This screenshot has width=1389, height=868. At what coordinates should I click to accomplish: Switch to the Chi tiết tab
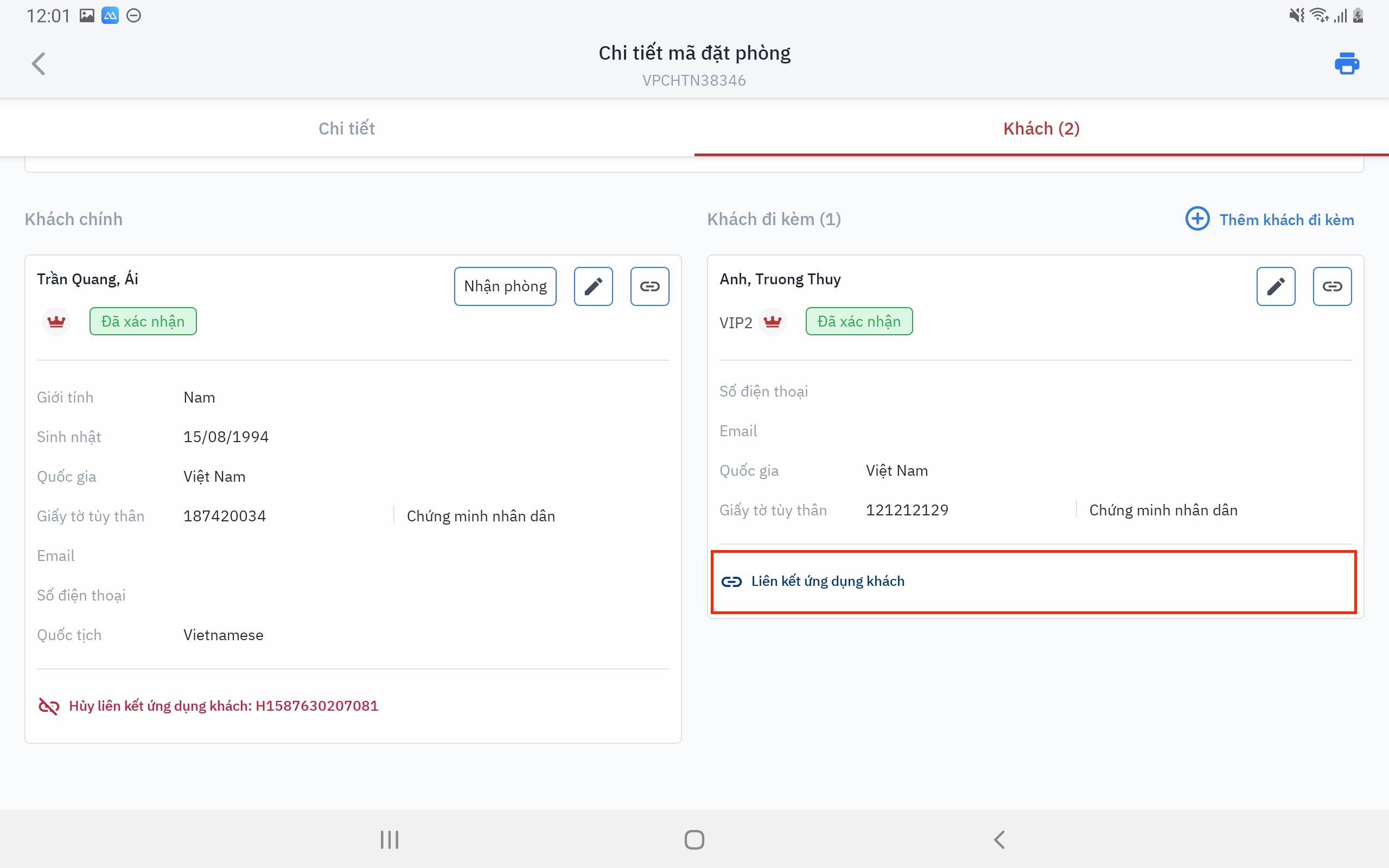(347, 128)
